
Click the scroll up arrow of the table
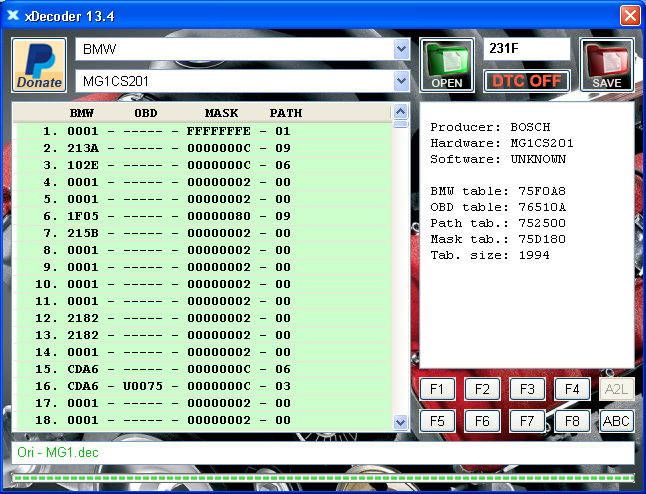coord(402,112)
